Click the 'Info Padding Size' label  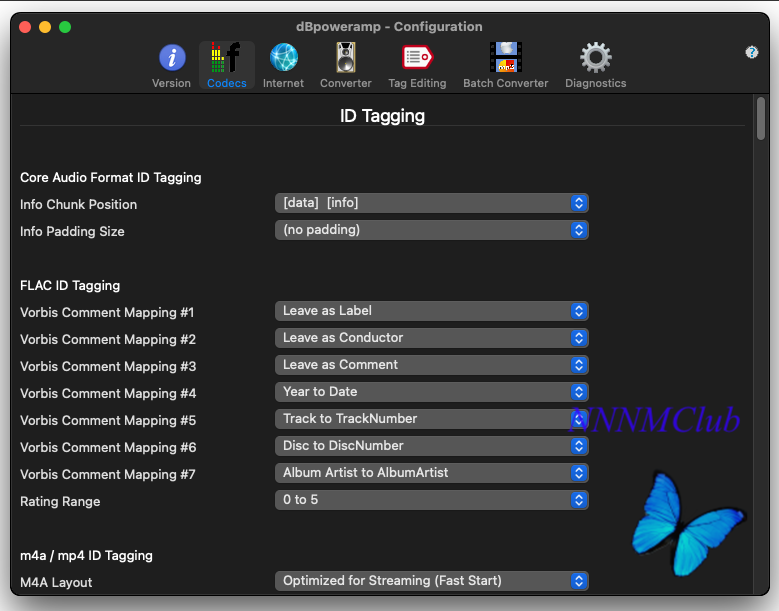coord(72,231)
